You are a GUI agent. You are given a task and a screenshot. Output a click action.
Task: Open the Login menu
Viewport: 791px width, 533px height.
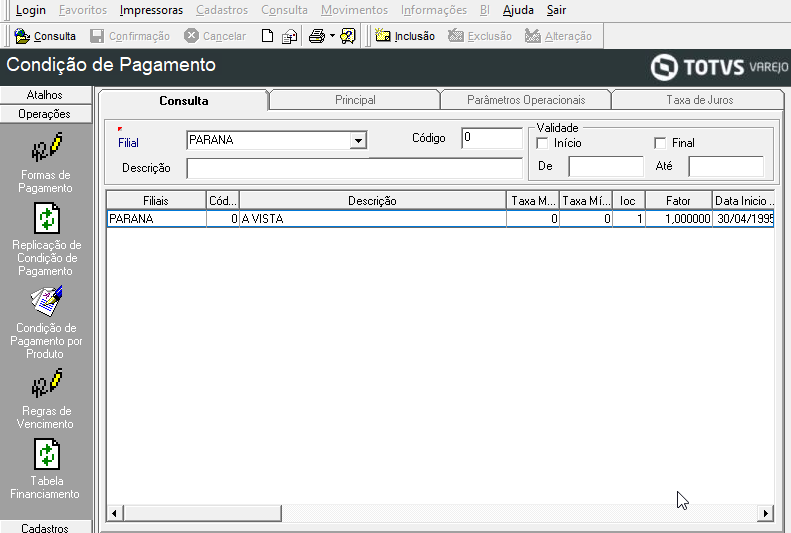pyautogui.click(x=30, y=10)
